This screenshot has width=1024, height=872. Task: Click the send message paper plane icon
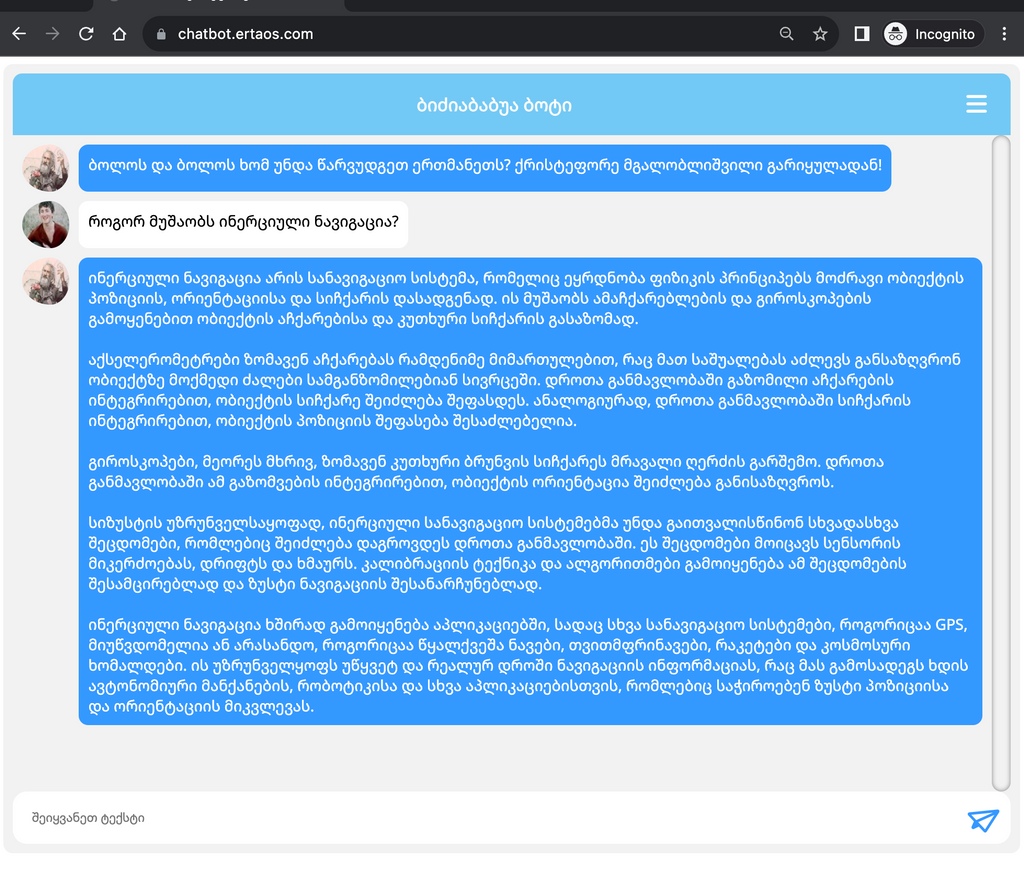tap(984, 820)
